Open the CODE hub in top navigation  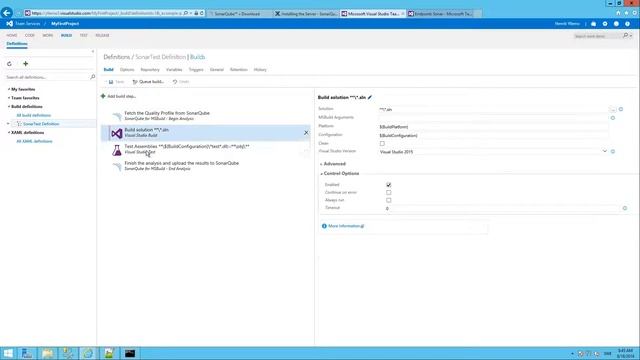(x=30, y=36)
